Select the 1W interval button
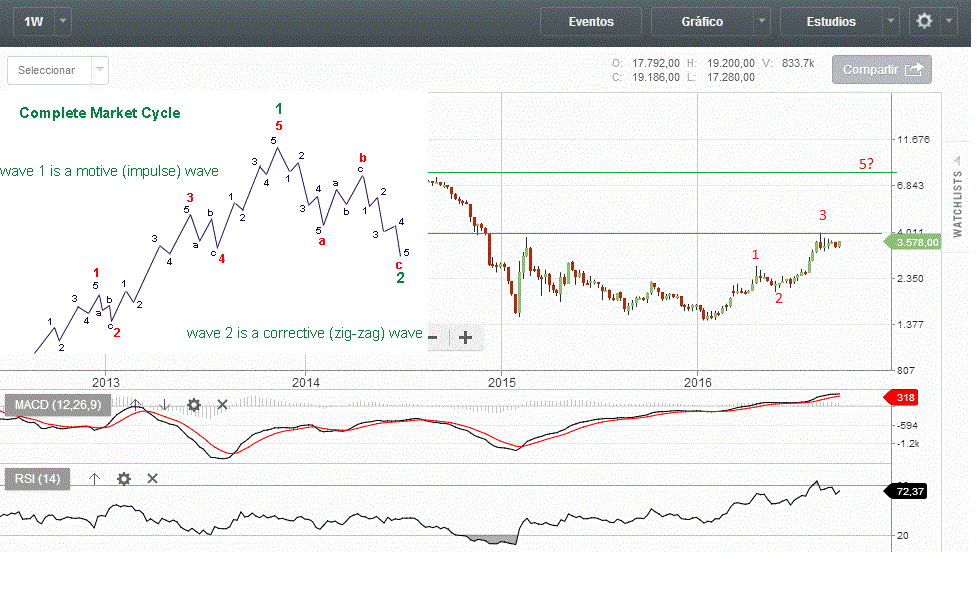977x614 pixels. (x=32, y=21)
